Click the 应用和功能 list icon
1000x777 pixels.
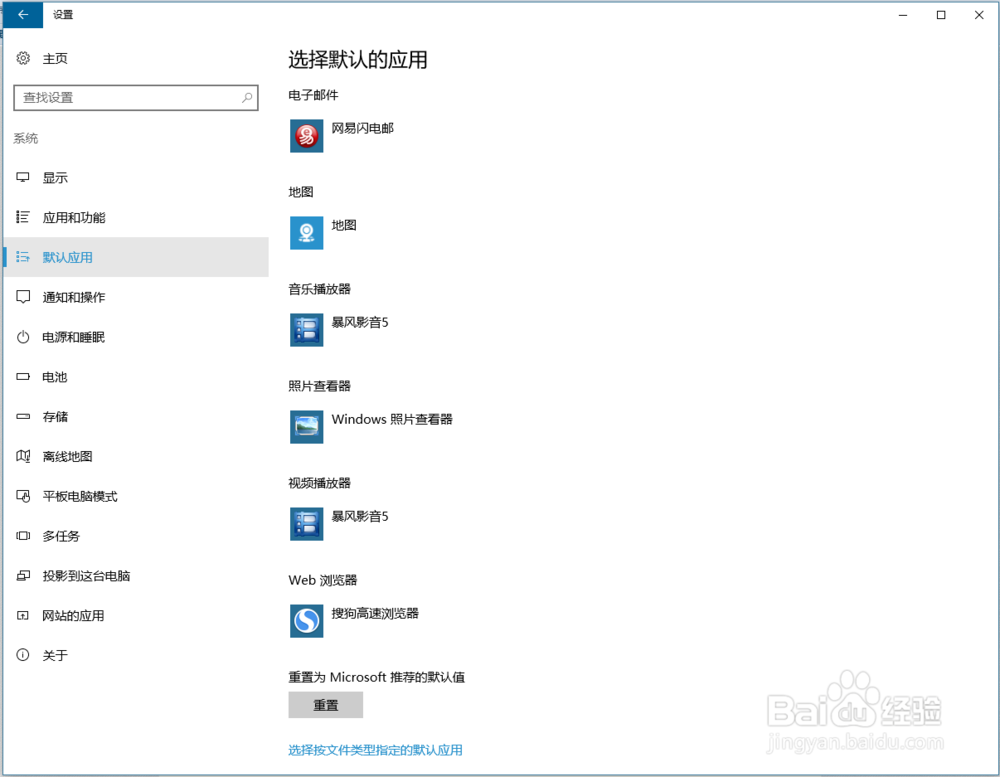tap(23, 218)
